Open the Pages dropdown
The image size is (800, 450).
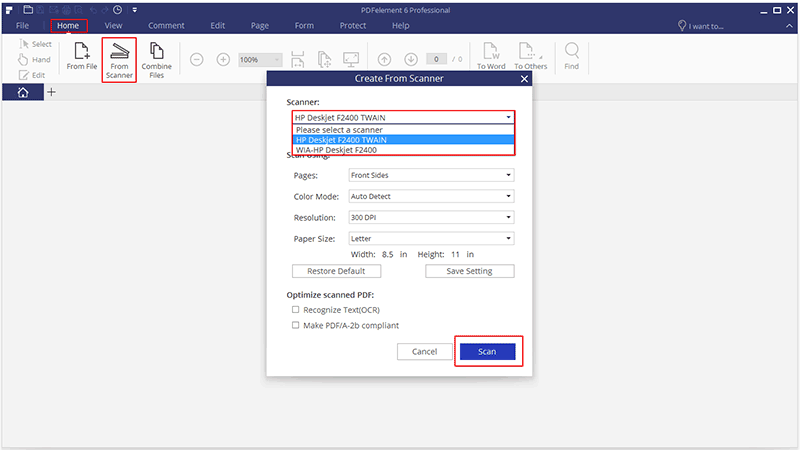coord(431,175)
